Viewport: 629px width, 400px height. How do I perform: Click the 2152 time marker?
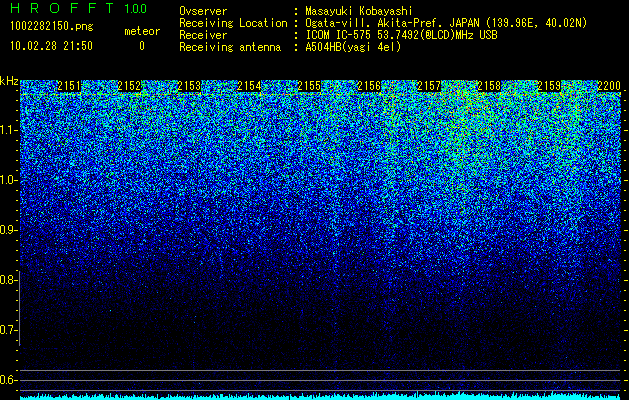click(129, 86)
